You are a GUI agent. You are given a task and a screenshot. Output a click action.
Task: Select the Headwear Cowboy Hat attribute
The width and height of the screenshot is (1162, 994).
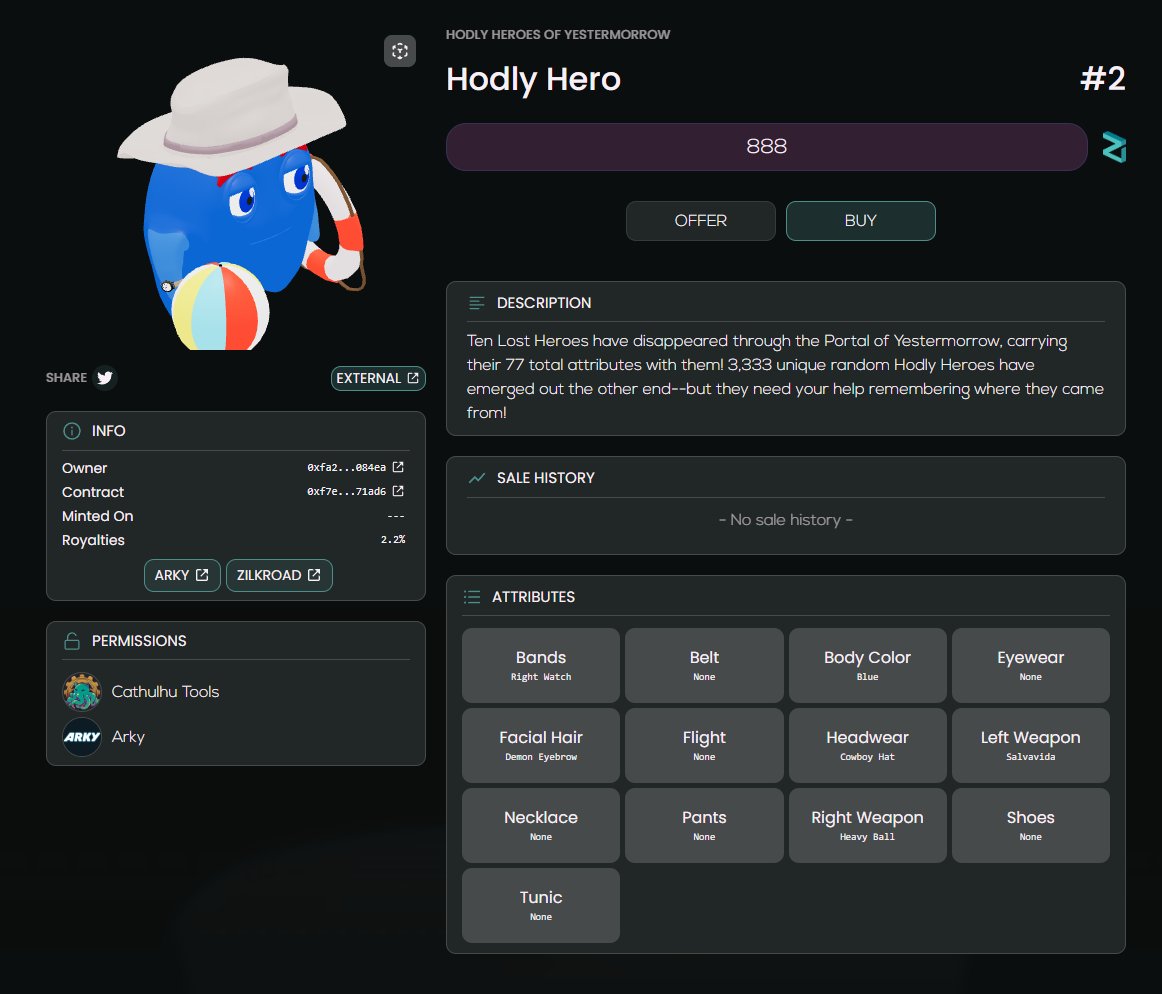pyautogui.click(x=867, y=746)
